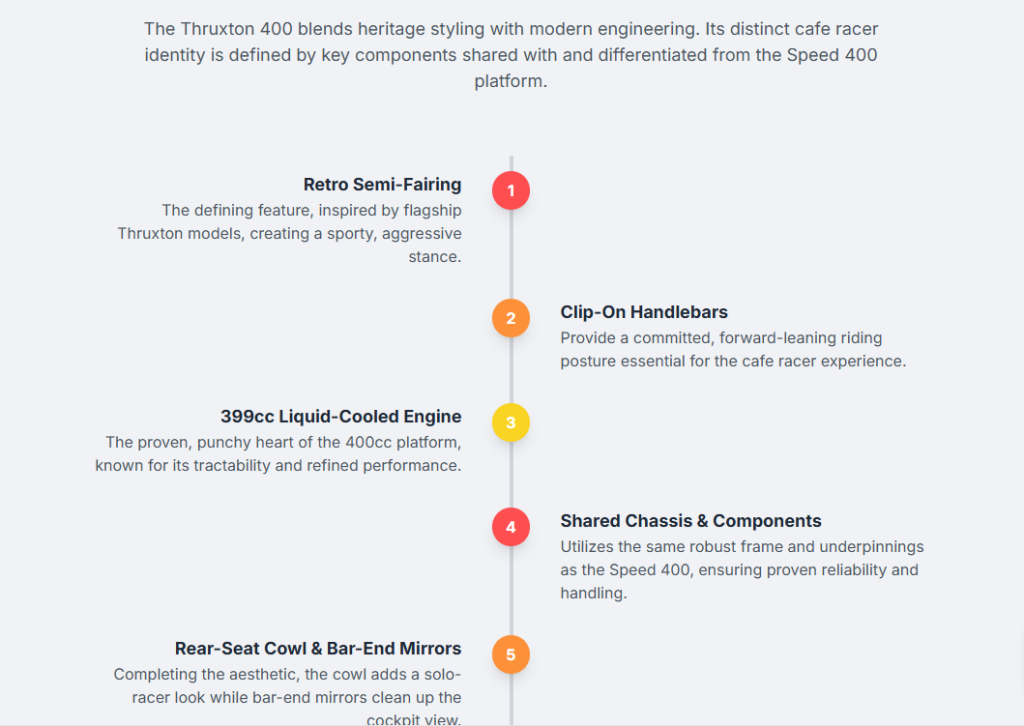Click the engine description starting "The proven, punchy"
Viewport: 1024px width, 726px height.
pos(279,454)
